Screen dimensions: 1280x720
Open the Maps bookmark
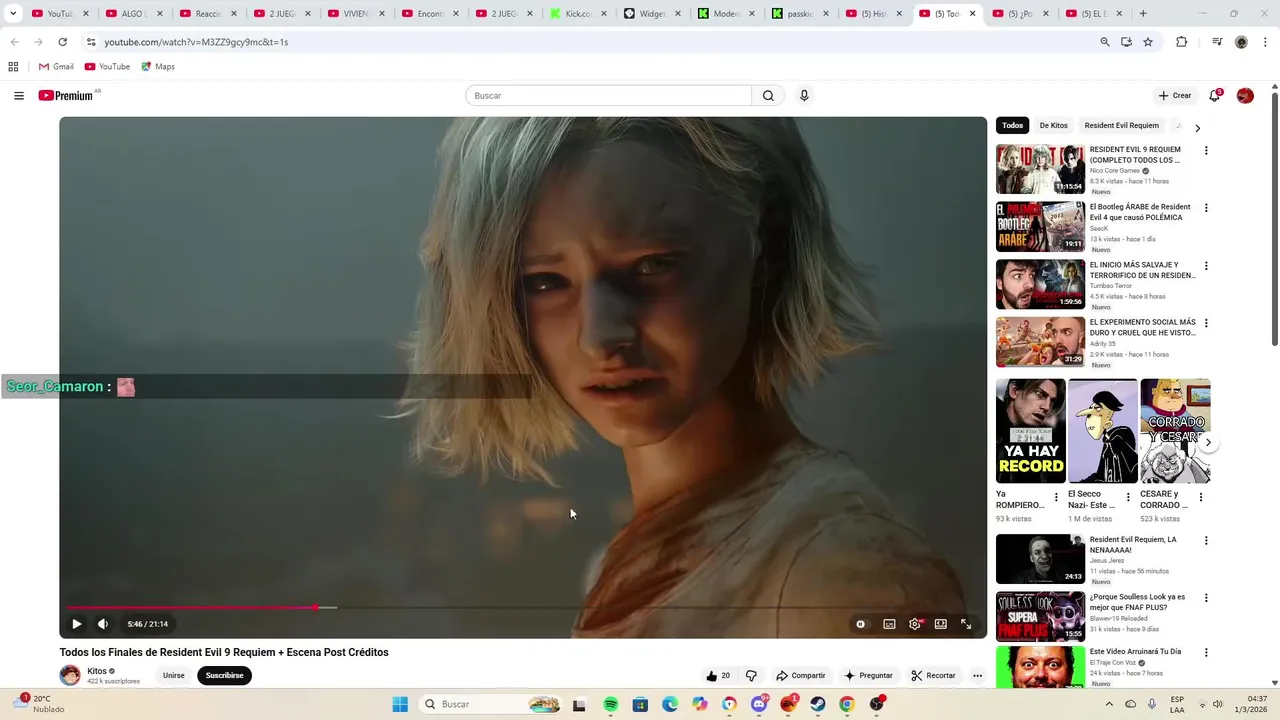click(158, 67)
